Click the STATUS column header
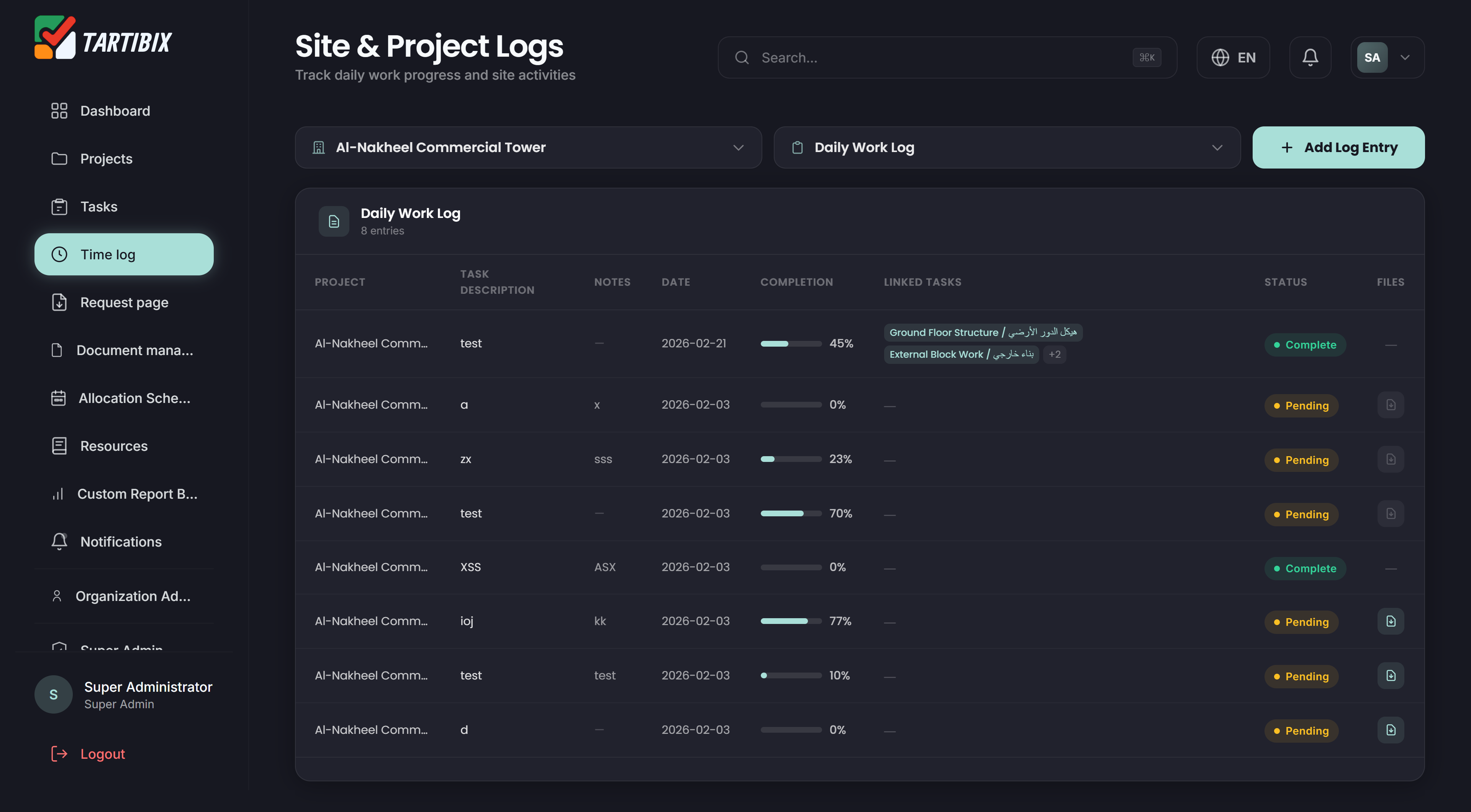Viewport: 1471px width, 812px height. coord(1286,282)
